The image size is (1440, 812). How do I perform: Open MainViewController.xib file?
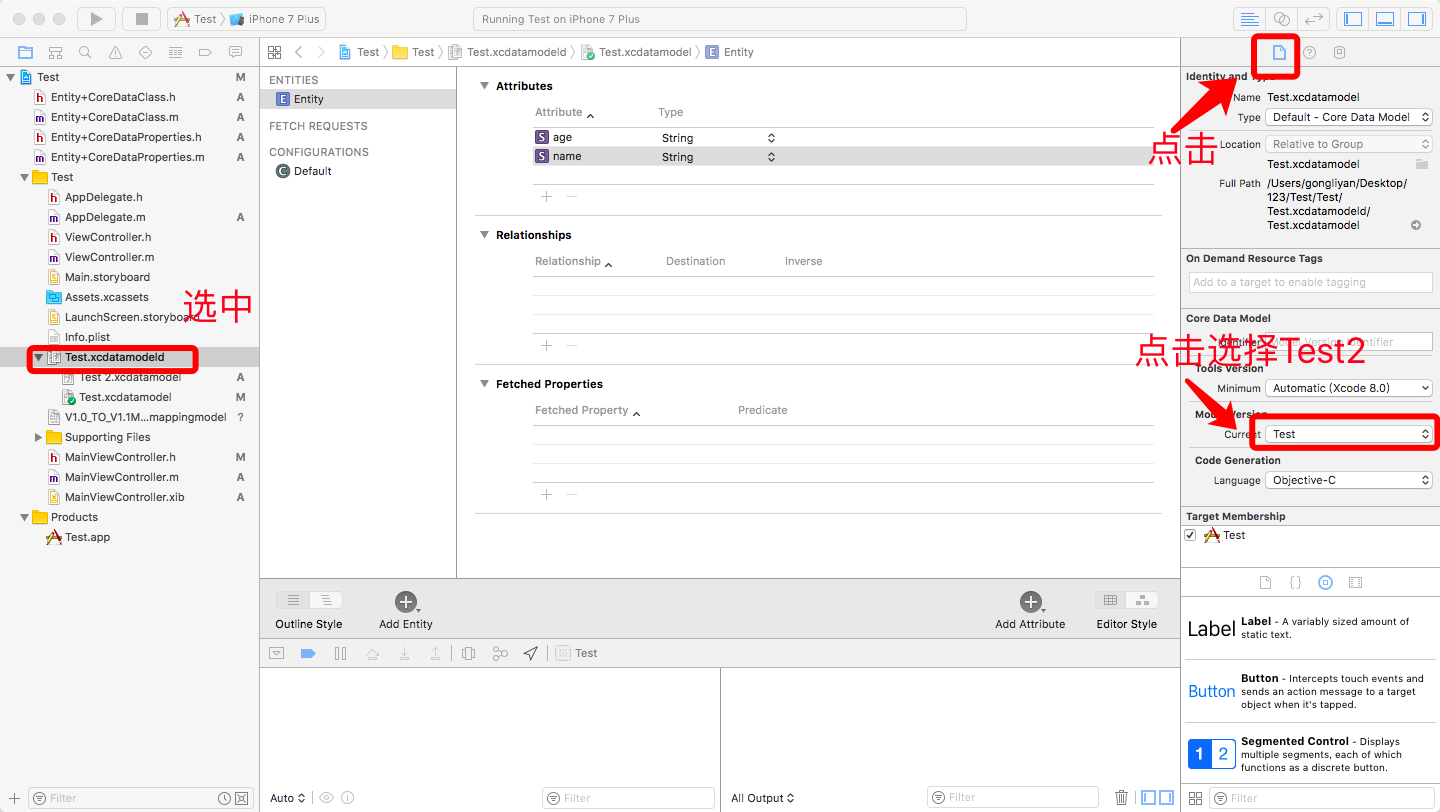click(124, 497)
